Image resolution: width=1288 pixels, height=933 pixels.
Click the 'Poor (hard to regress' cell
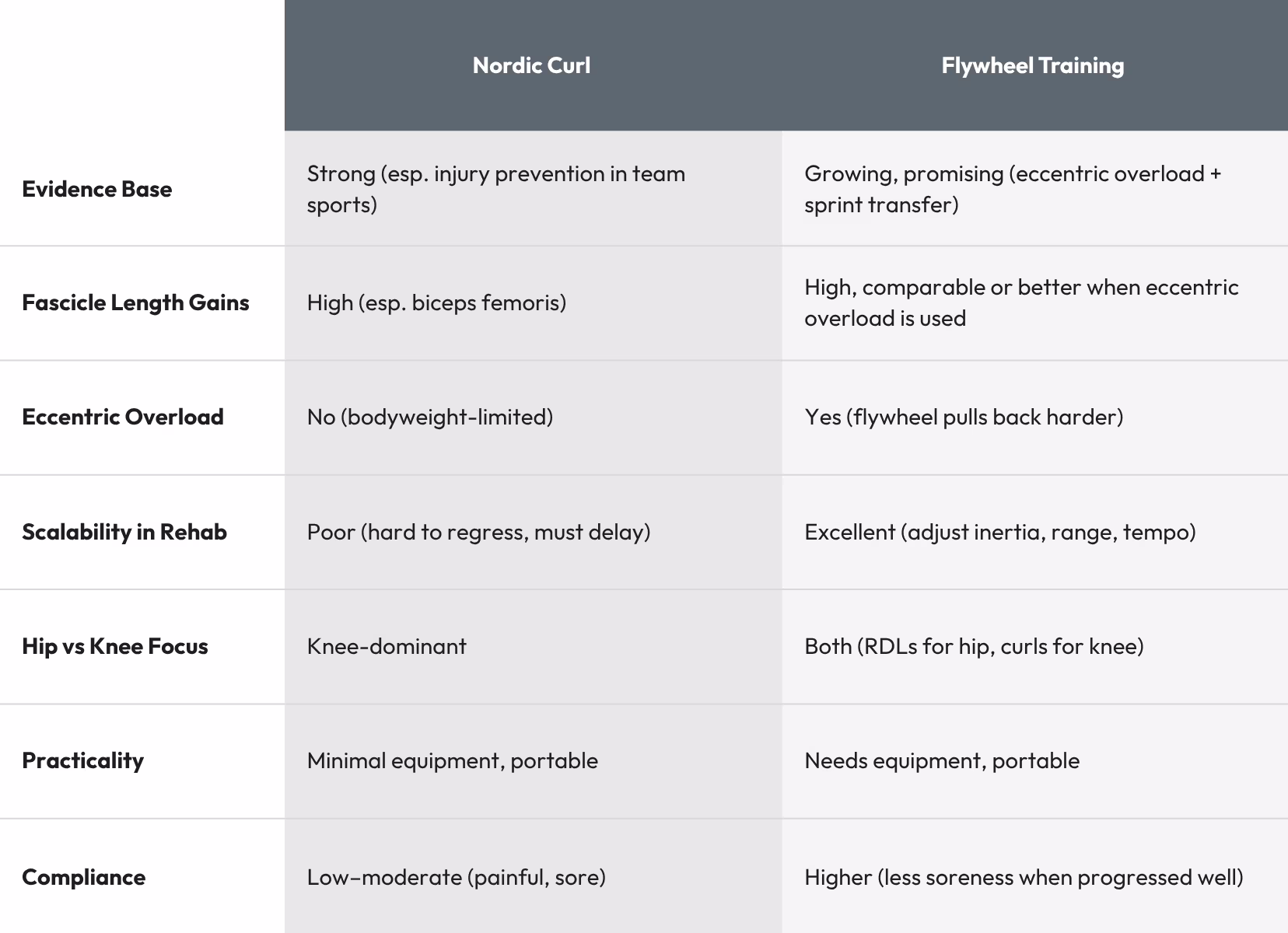click(478, 532)
